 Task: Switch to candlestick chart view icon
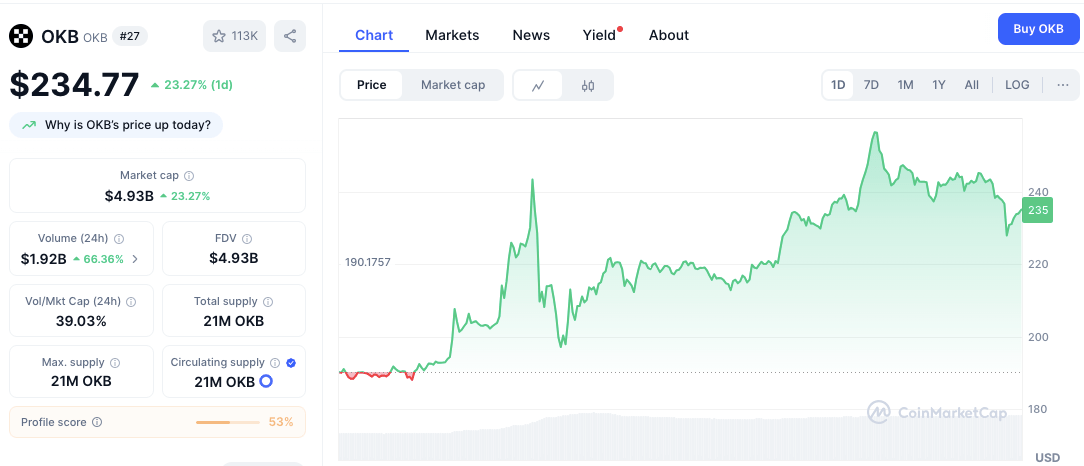point(588,86)
